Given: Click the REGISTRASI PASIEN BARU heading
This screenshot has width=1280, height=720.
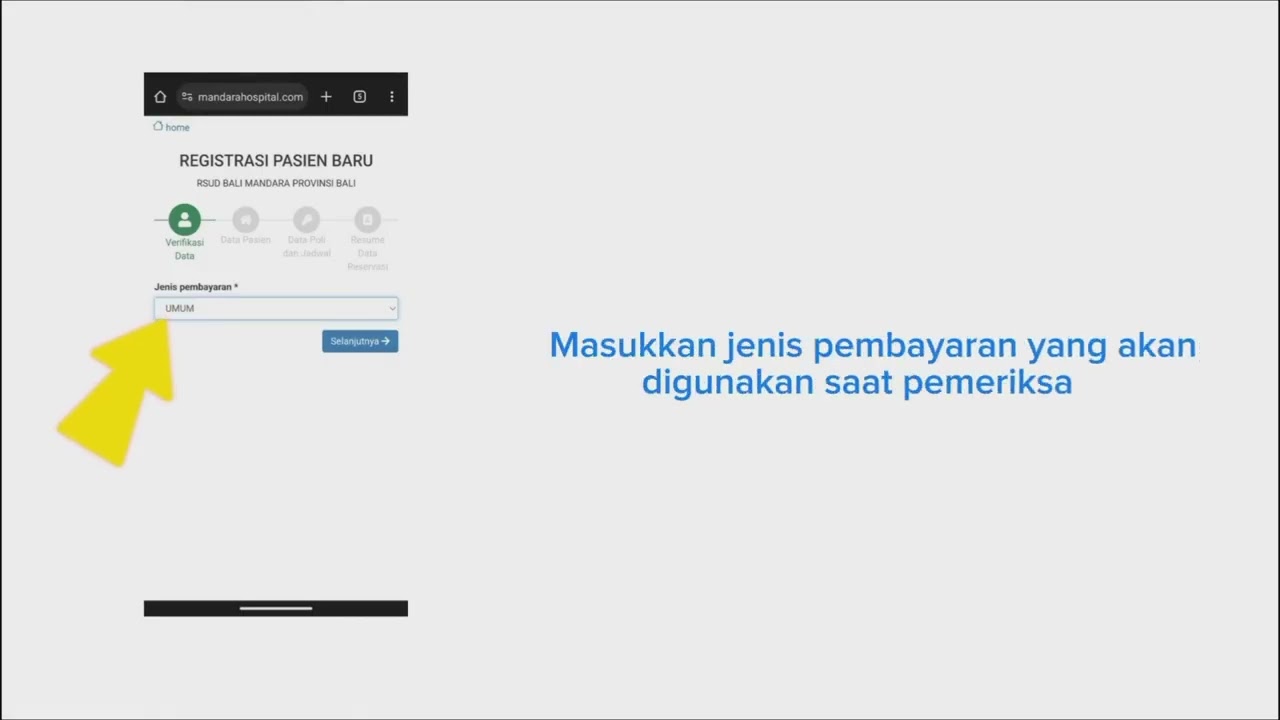Looking at the screenshot, I should coord(276,161).
